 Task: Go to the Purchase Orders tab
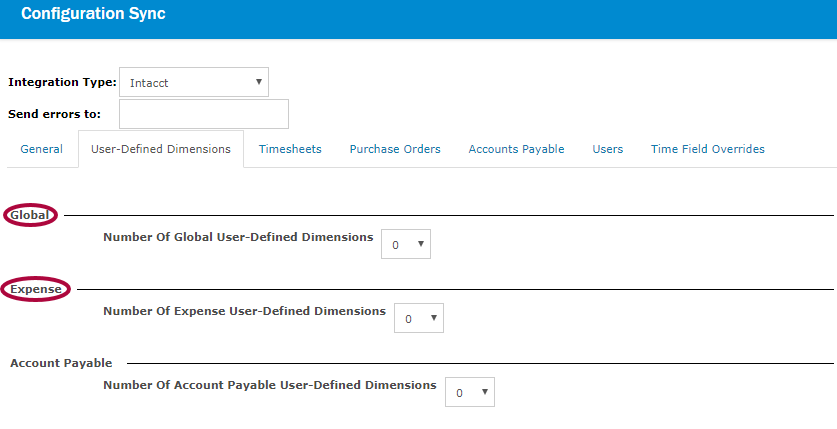pos(395,149)
